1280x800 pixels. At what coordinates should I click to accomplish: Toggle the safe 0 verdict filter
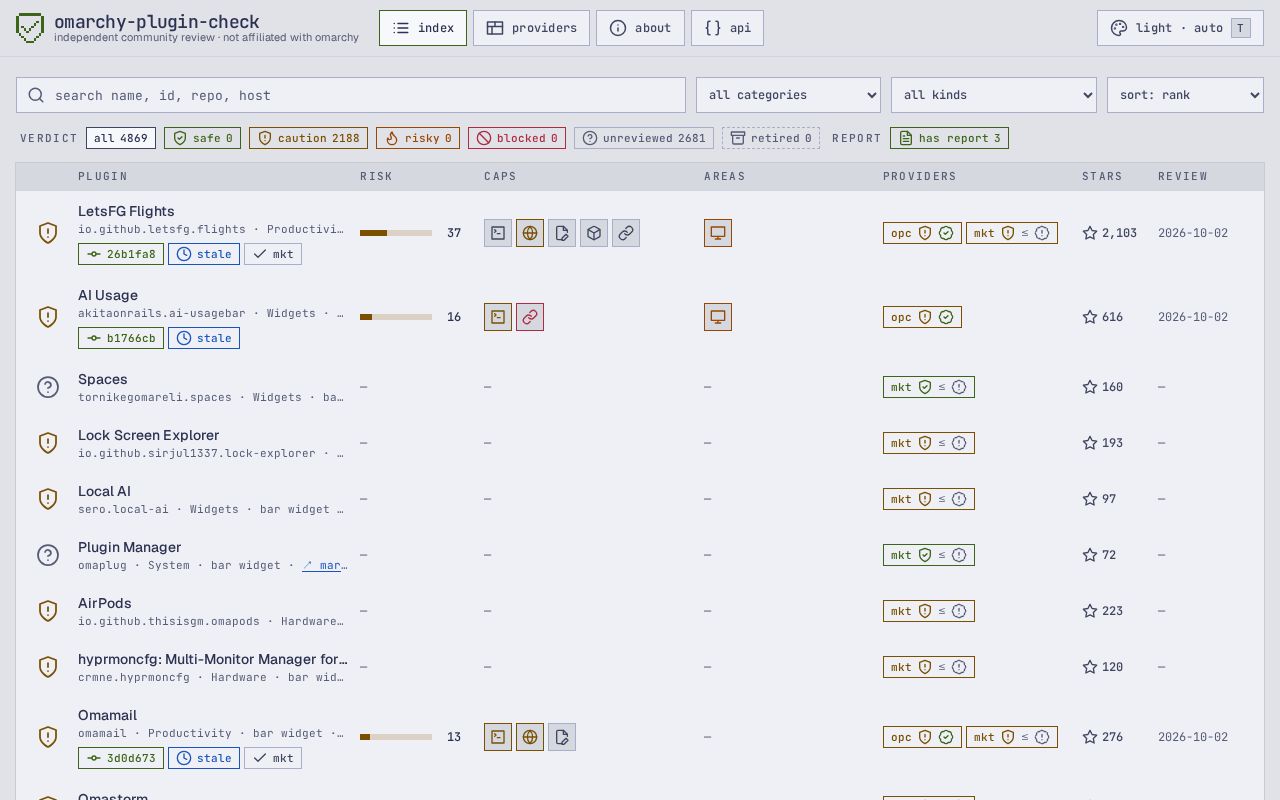(x=202, y=138)
